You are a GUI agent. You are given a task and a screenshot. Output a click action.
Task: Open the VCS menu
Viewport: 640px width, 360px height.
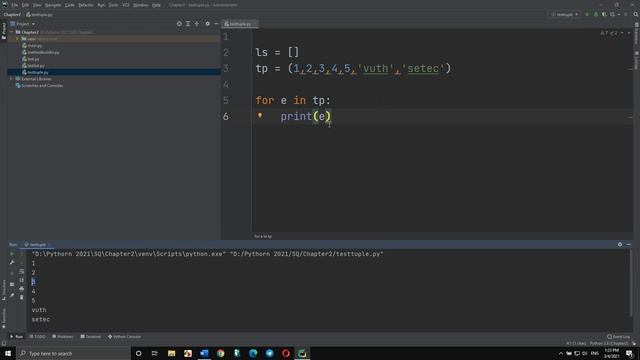(x=126, y=5)
